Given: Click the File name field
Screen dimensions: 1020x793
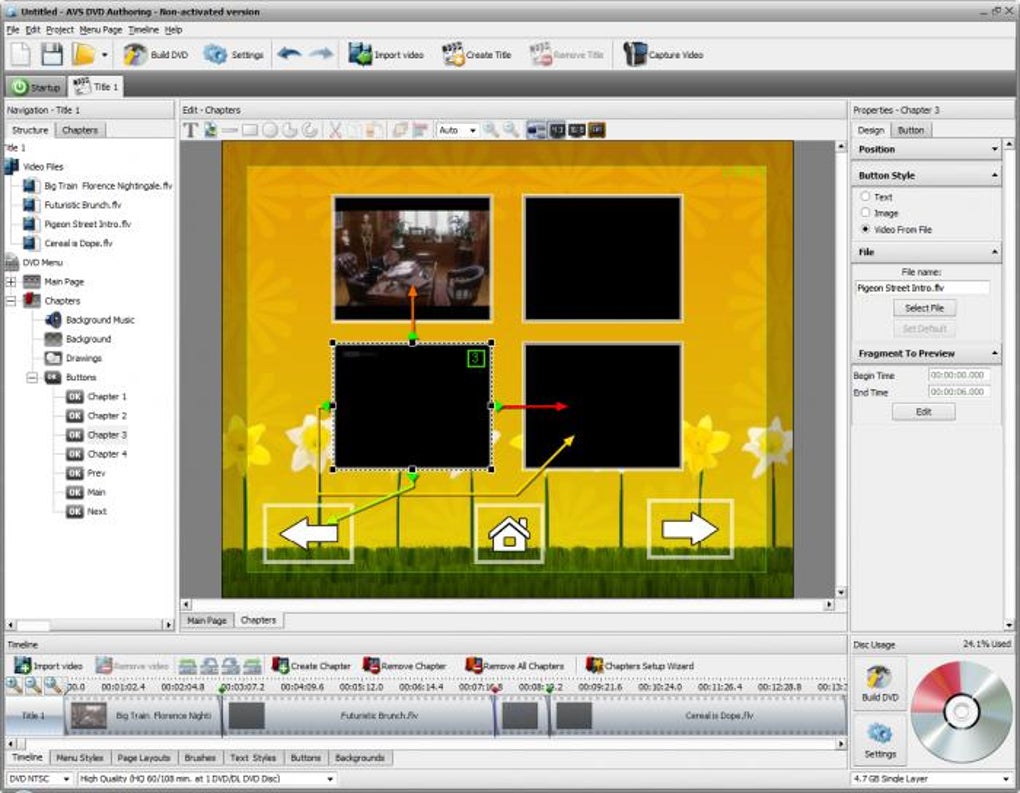Looking at the screenshot, I should (x=922, y=288).
